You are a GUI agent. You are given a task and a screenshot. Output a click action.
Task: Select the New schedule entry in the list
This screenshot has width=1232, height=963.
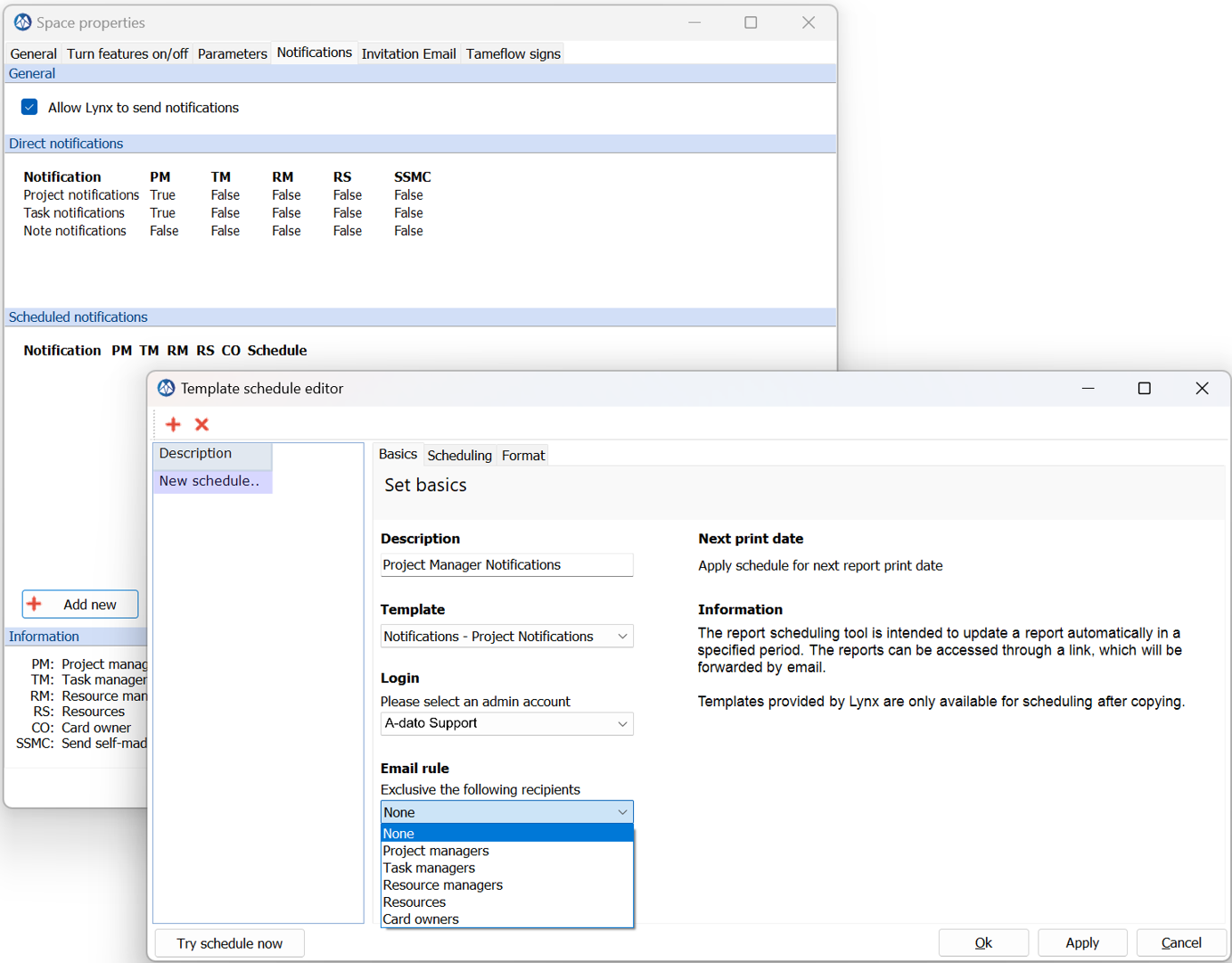[x=211, y=481]
